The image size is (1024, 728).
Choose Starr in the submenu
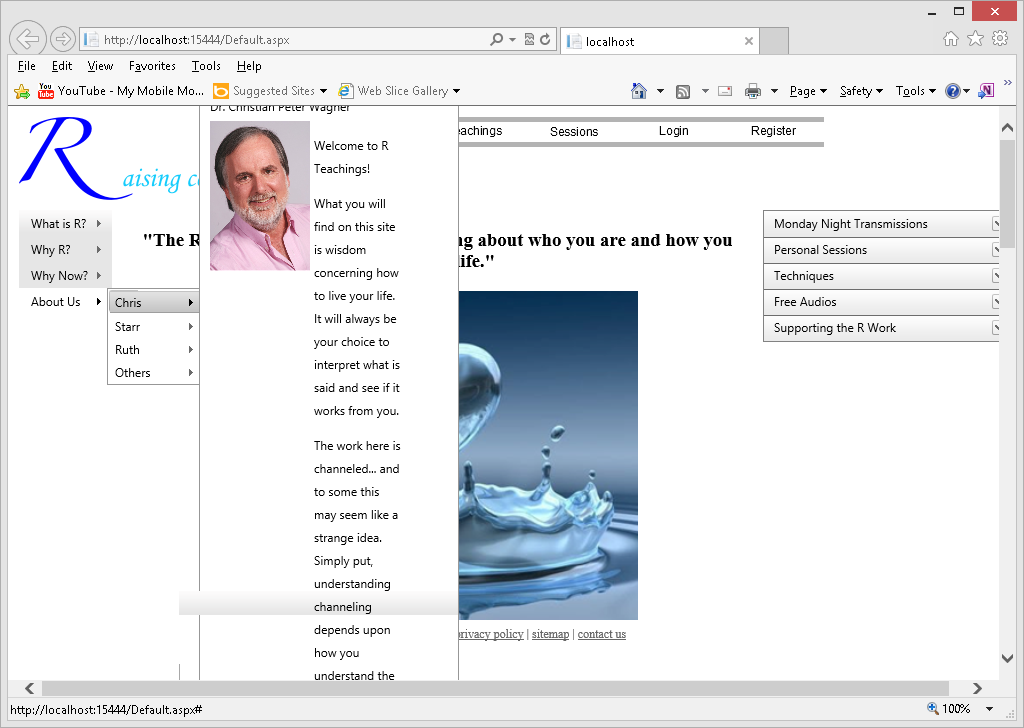pyautogui.click(x=153, y=326)
